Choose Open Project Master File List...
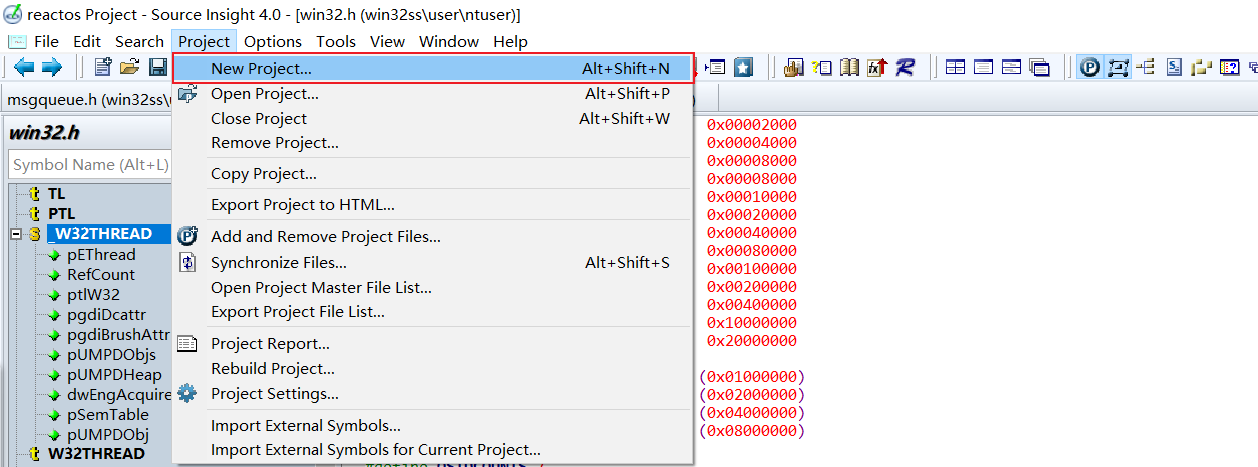The width and height of the screenshot is (1258, 467). (x=433, y=288)
